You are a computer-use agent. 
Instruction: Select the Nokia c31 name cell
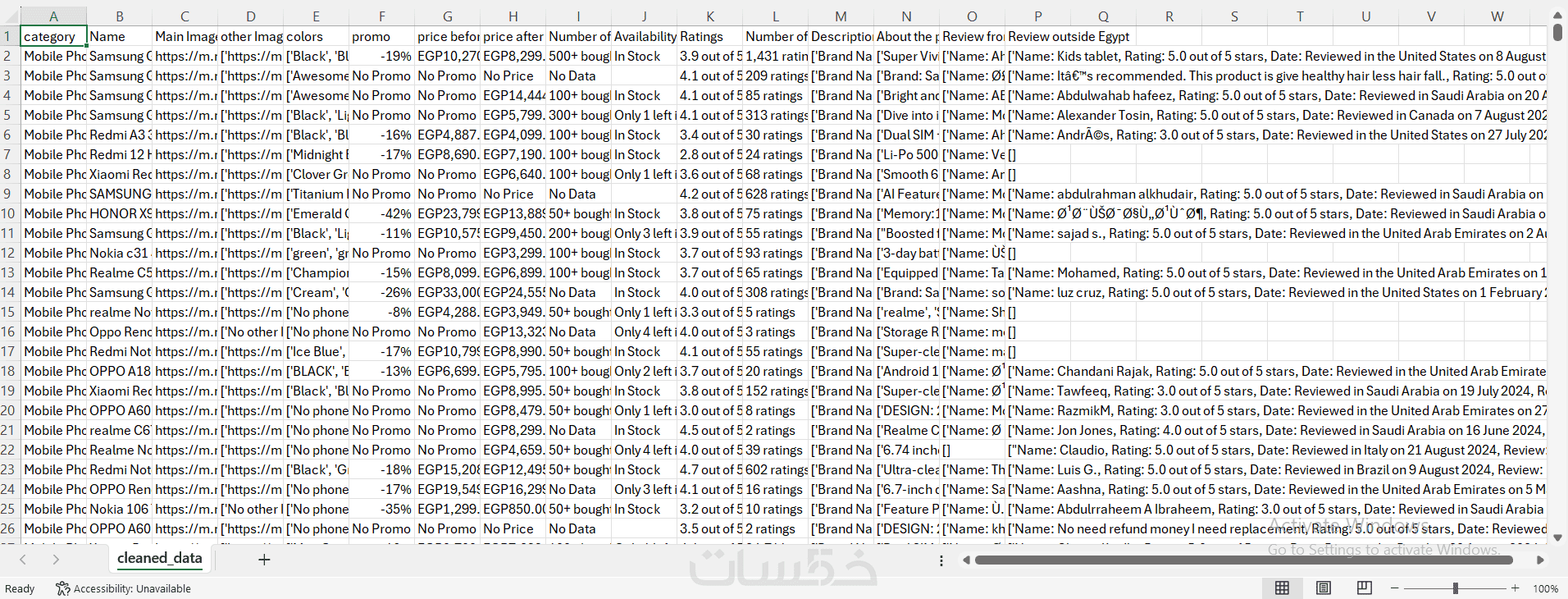[x=119, y=253]
